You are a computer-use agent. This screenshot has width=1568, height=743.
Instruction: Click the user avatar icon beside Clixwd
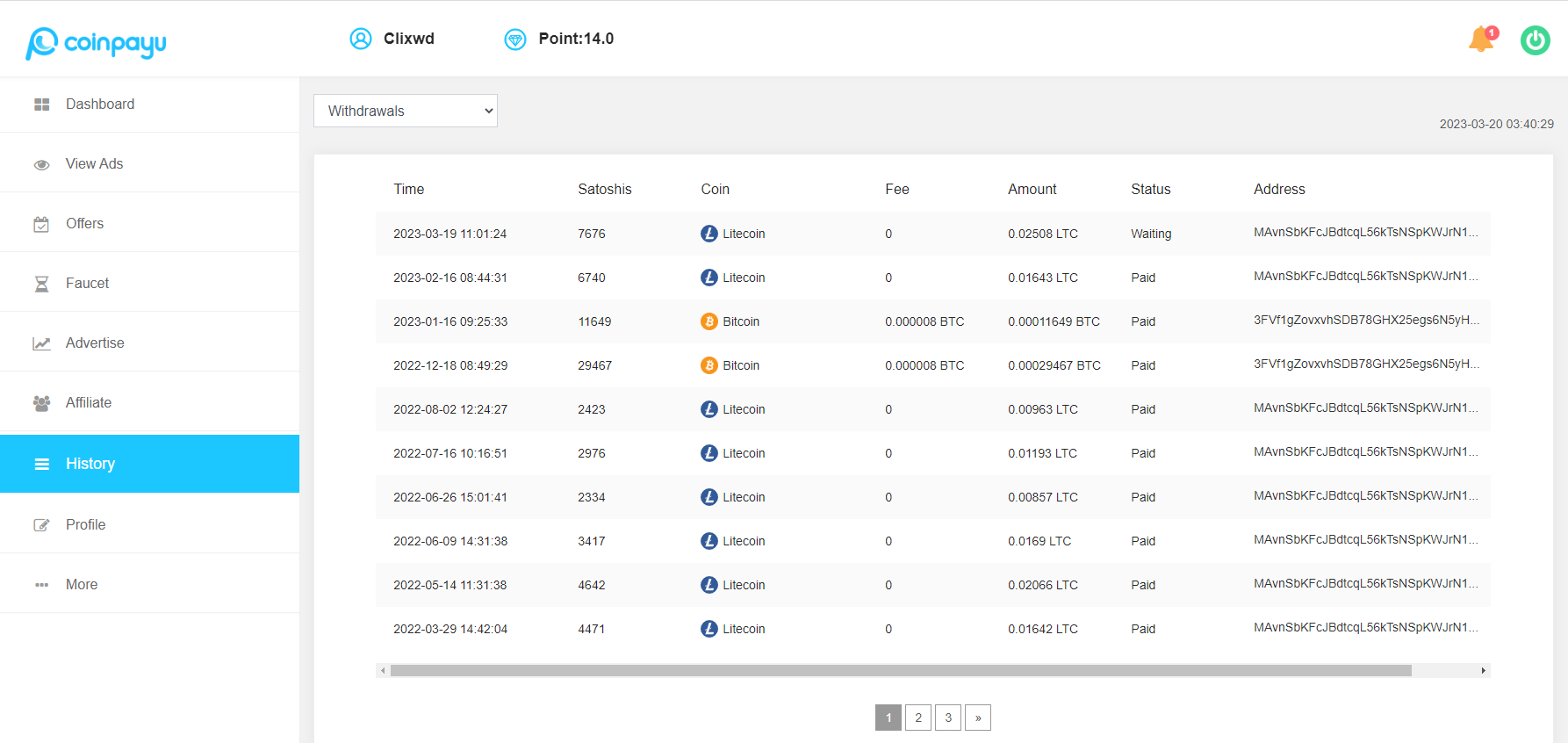(361, 39)
